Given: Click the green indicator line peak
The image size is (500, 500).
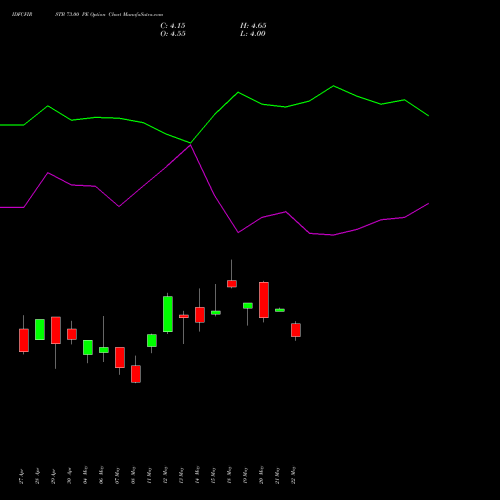Looking at the screenshot, I should (x=333, y=86).
